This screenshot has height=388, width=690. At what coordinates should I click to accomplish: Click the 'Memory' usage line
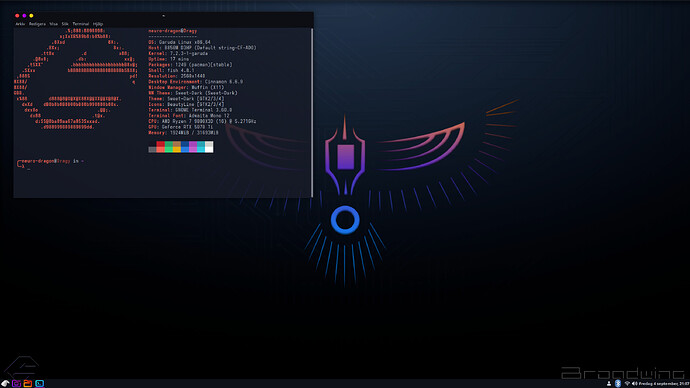coord(183,133)
